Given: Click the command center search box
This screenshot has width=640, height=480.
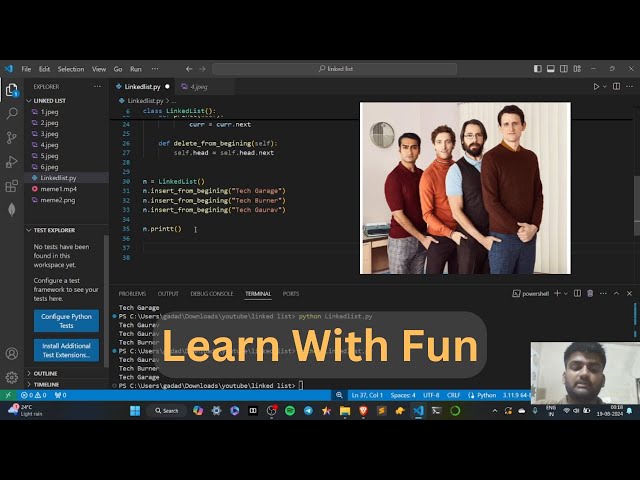Looking at the screenshot, I should pyautogui.click(x=335, y=69).
